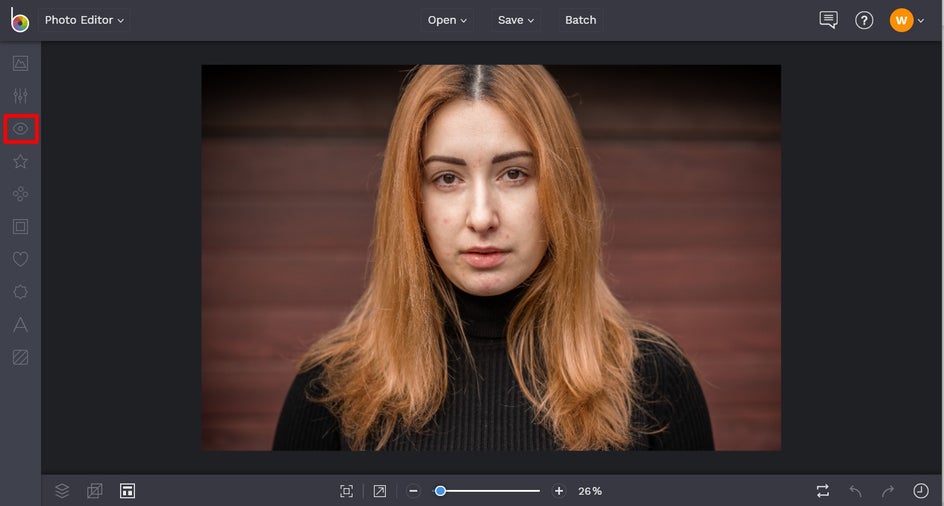This screenshot has width=944, height=506.
Task: Open the feedback chat icon
Action: 828,20
